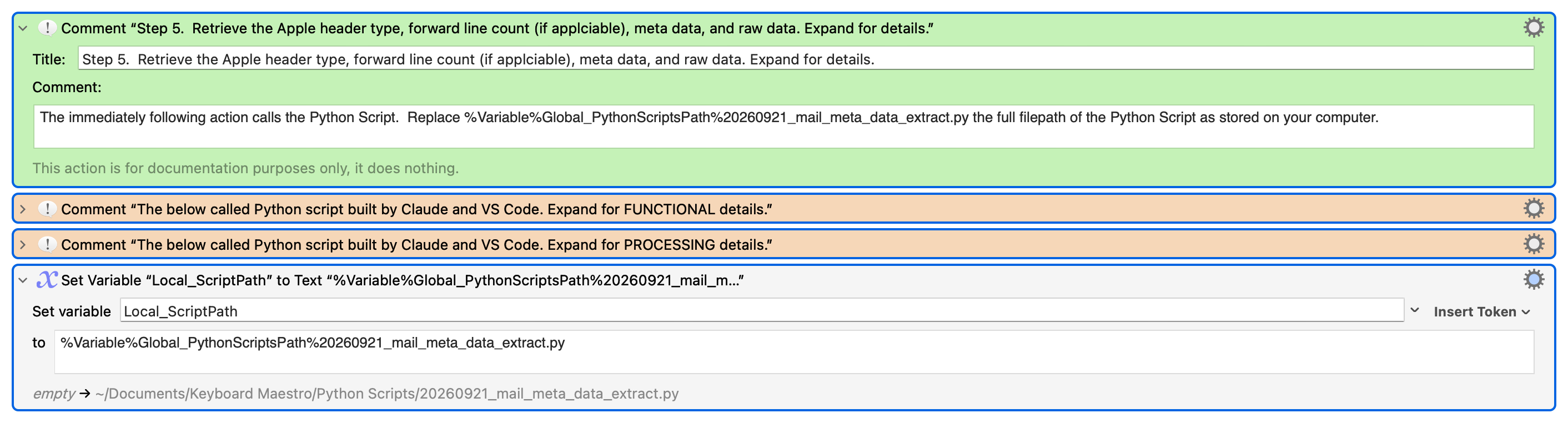This screenshot has width=1568, height=423.
Task: Click the Set variable name field
Action: [x=761, y=311]
